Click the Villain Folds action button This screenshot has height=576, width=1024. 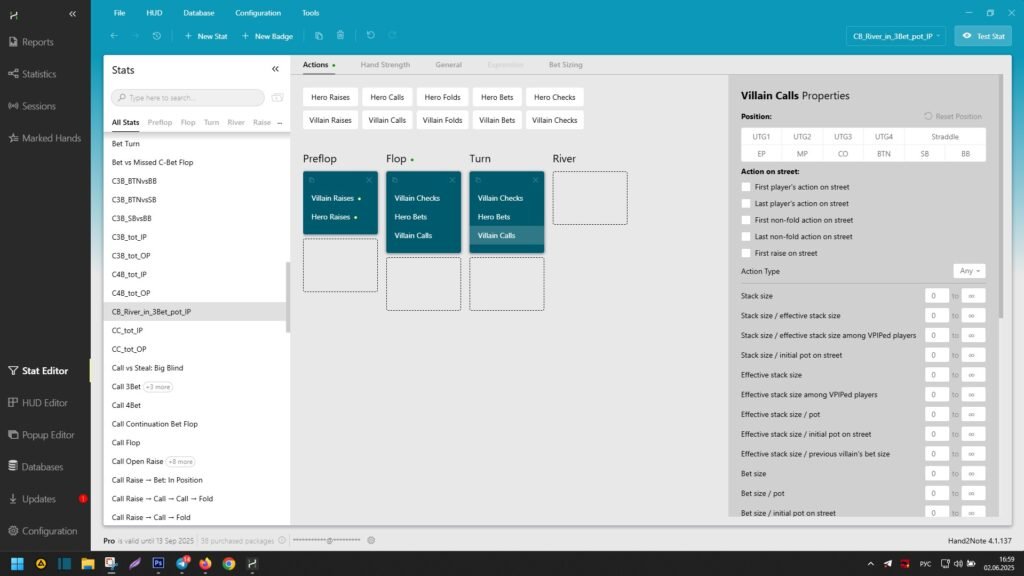(442, 120)
